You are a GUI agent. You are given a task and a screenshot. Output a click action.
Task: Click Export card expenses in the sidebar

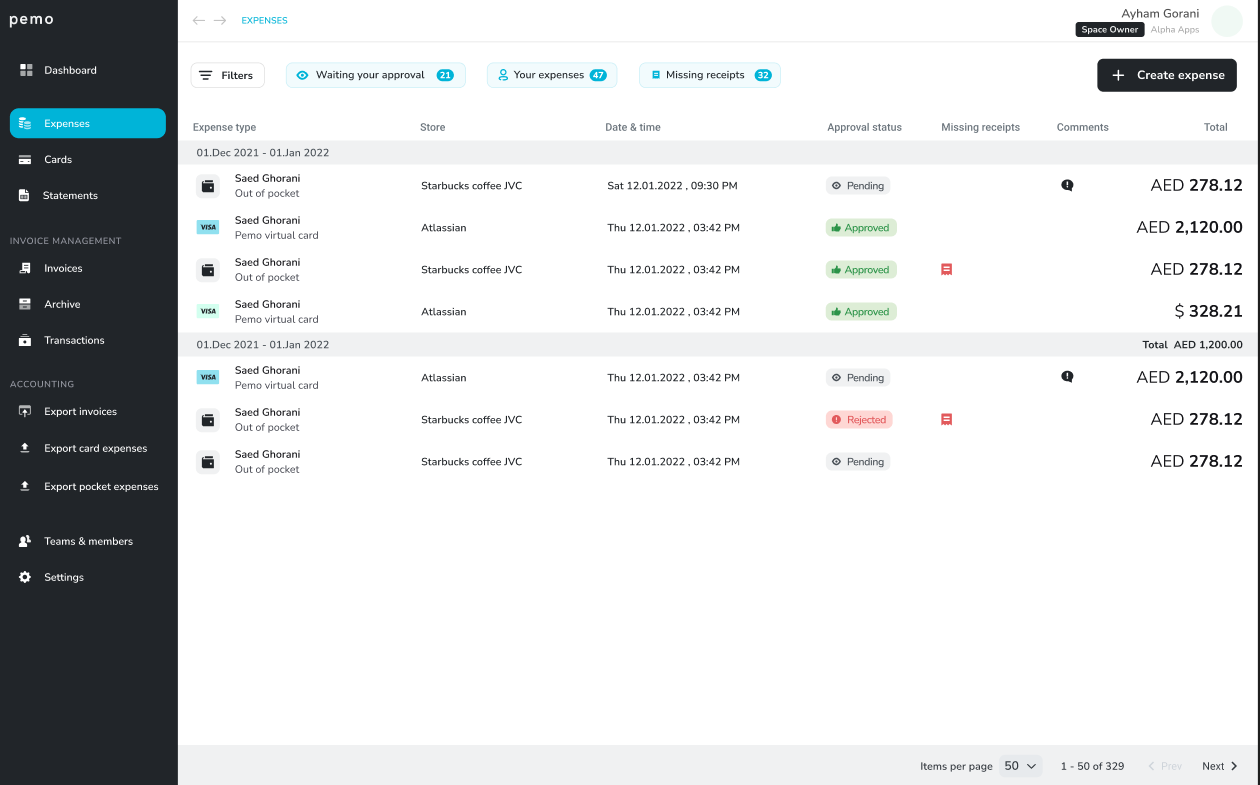pos(95,448)
